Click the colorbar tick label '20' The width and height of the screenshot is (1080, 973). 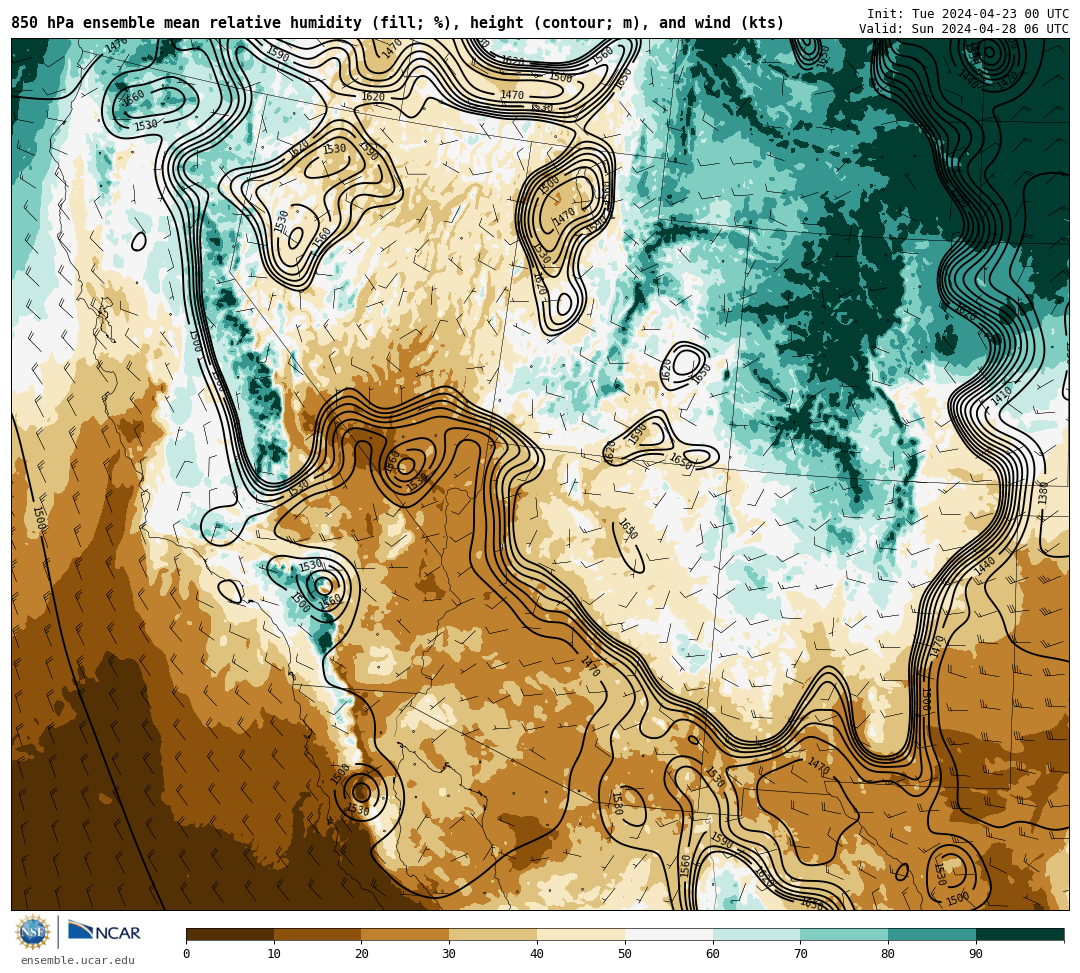point(362,954)
